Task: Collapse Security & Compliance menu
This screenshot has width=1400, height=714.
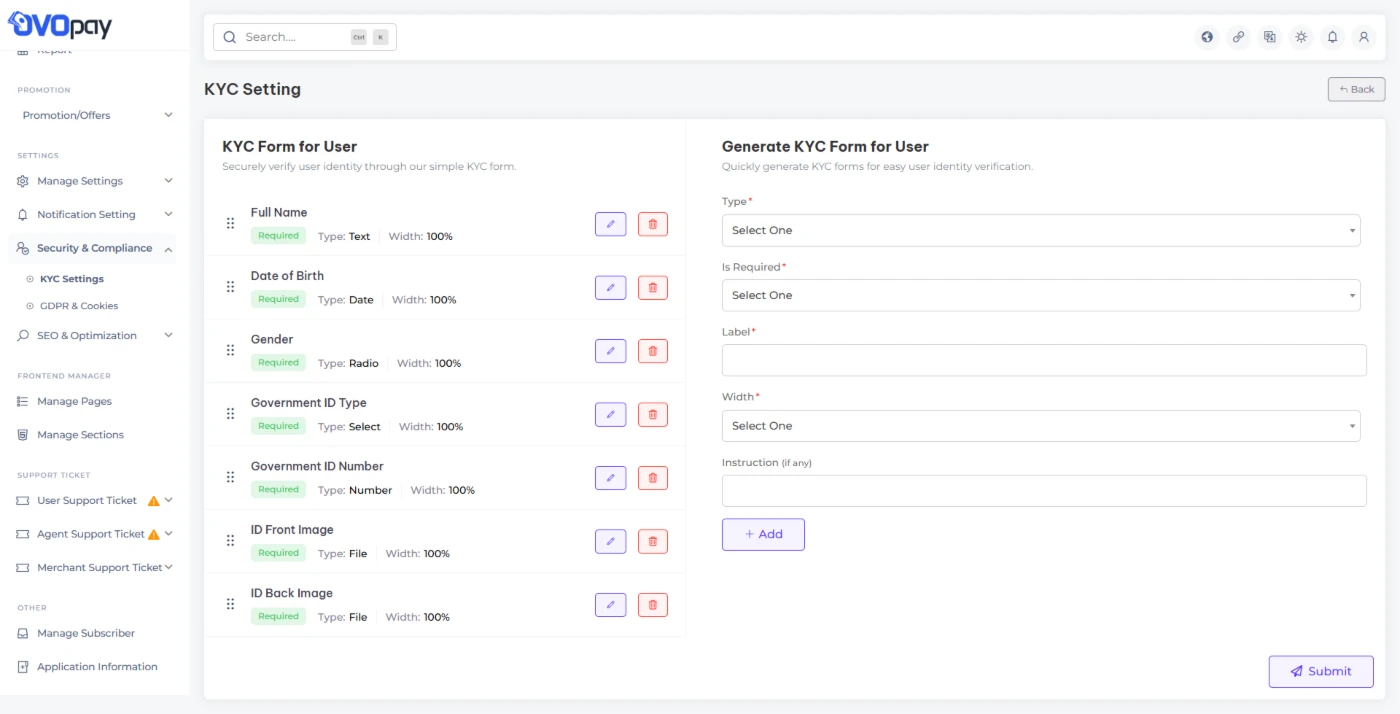Action: click(x=92, y=248)
